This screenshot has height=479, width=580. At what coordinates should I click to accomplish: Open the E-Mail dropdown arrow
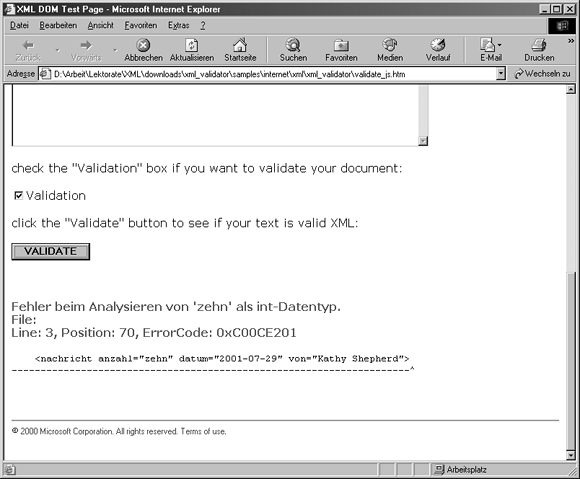coord(499,45)
